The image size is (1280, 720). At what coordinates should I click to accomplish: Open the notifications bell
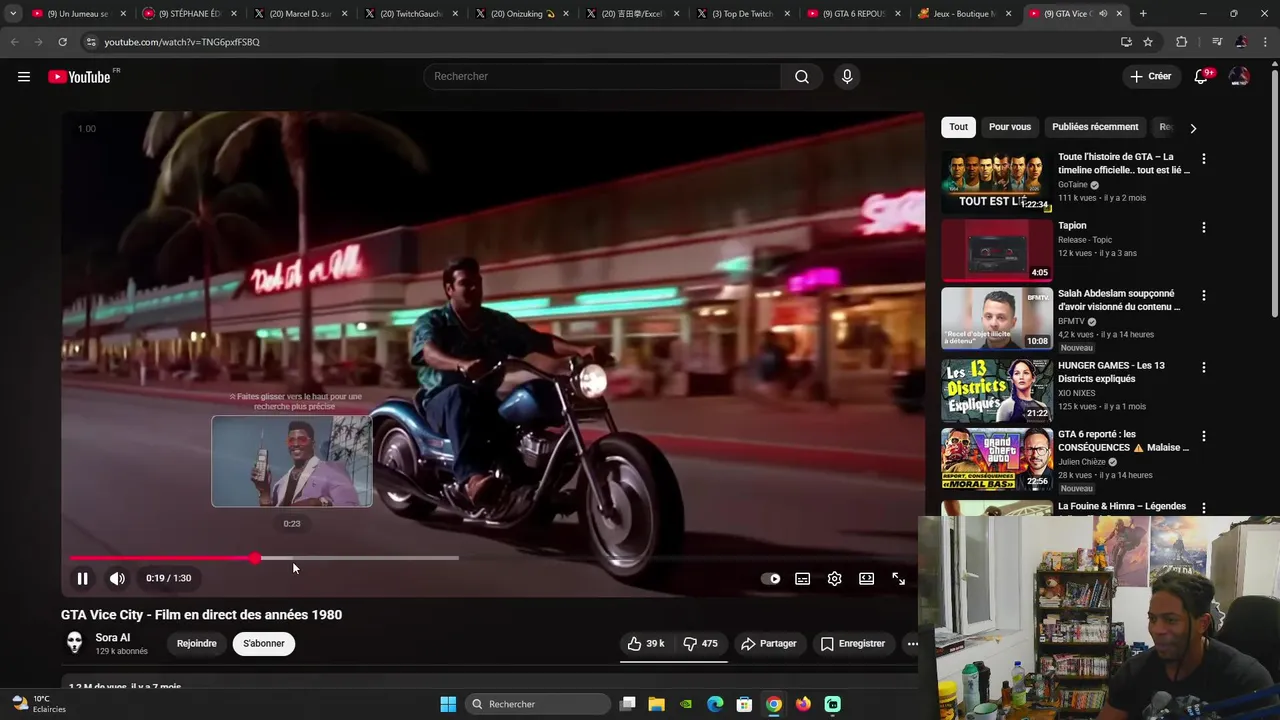(x=1201, y=77)
